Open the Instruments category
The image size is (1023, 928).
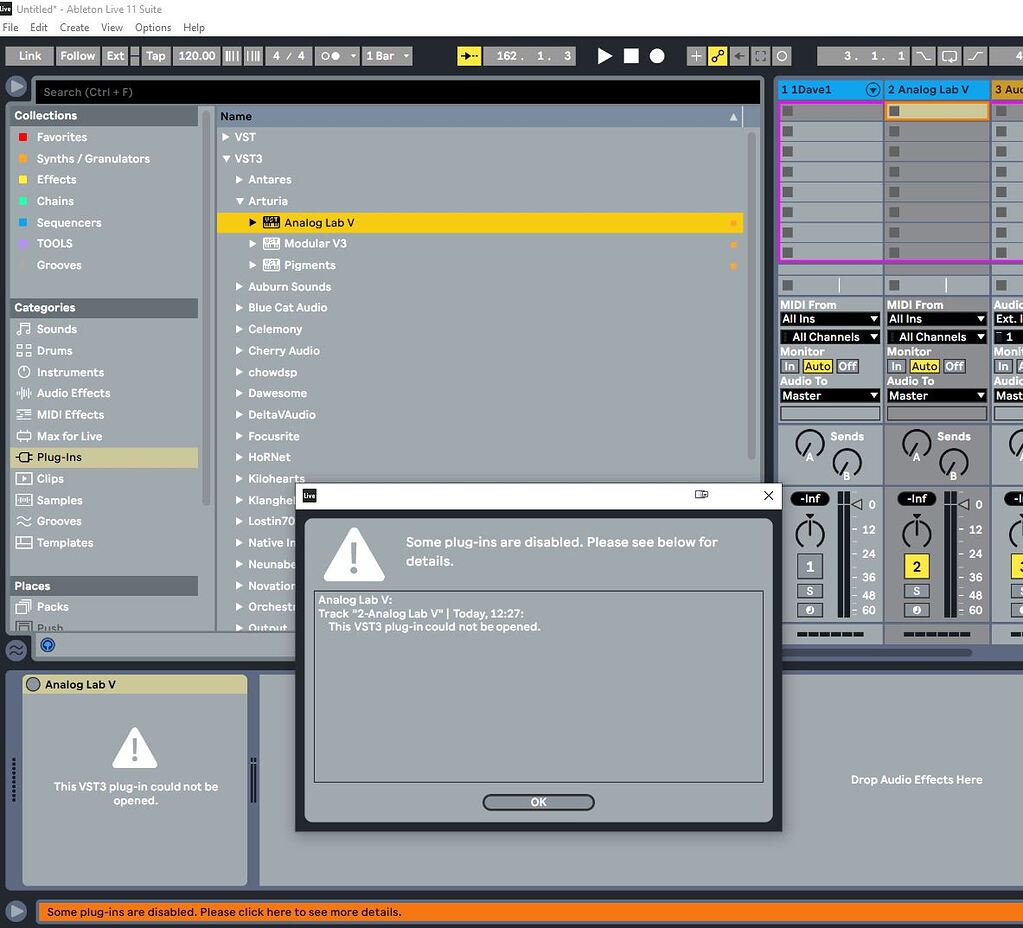click(70, 372)
